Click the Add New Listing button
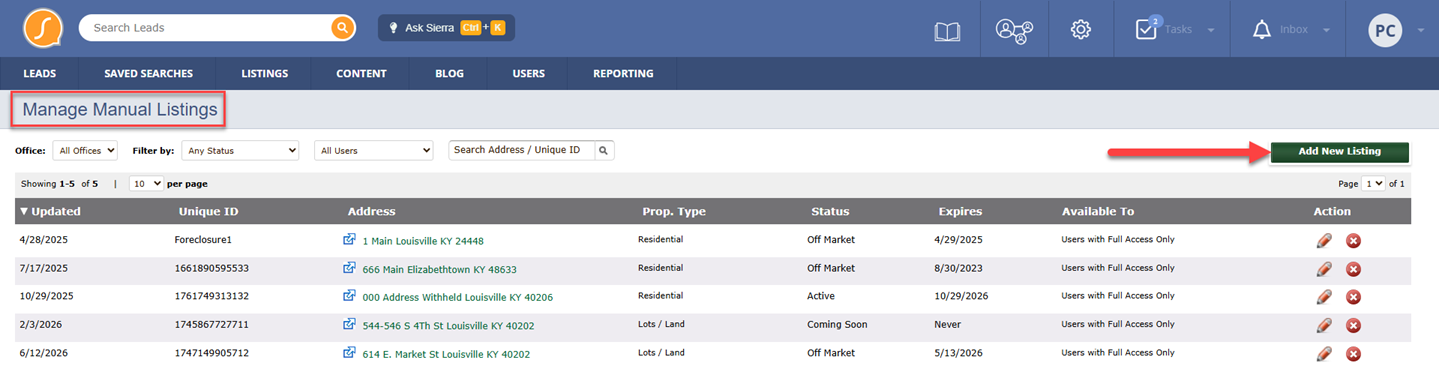 point(1339,152)
